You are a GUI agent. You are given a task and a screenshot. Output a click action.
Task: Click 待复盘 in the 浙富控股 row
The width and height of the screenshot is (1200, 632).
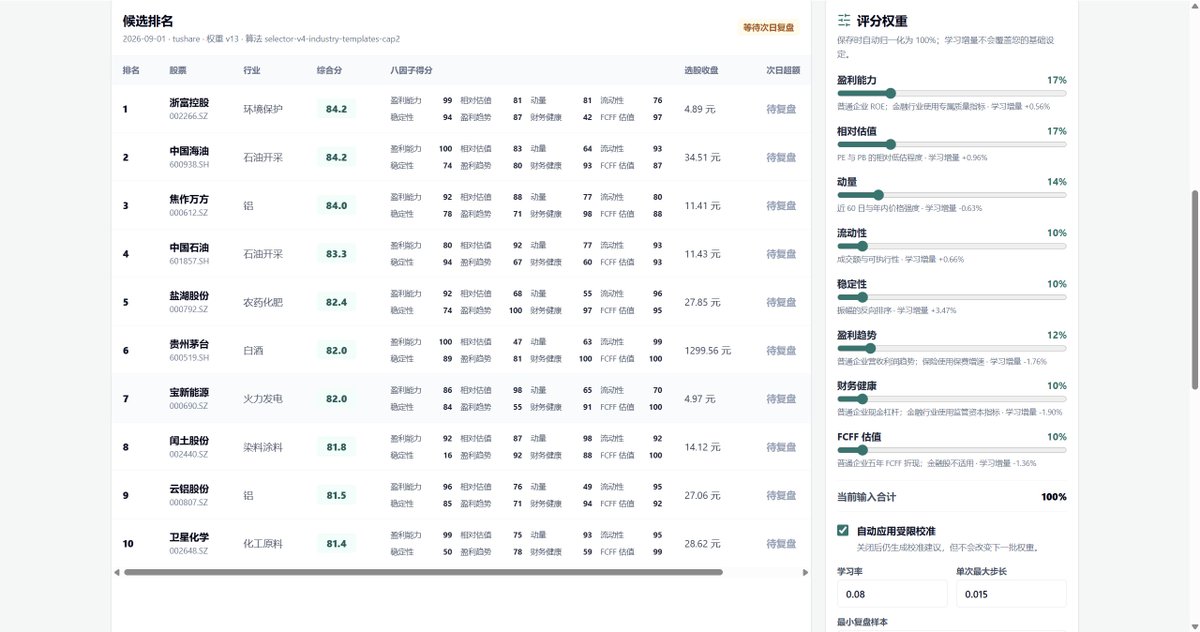pyautogui.click(x=781, y=109)
